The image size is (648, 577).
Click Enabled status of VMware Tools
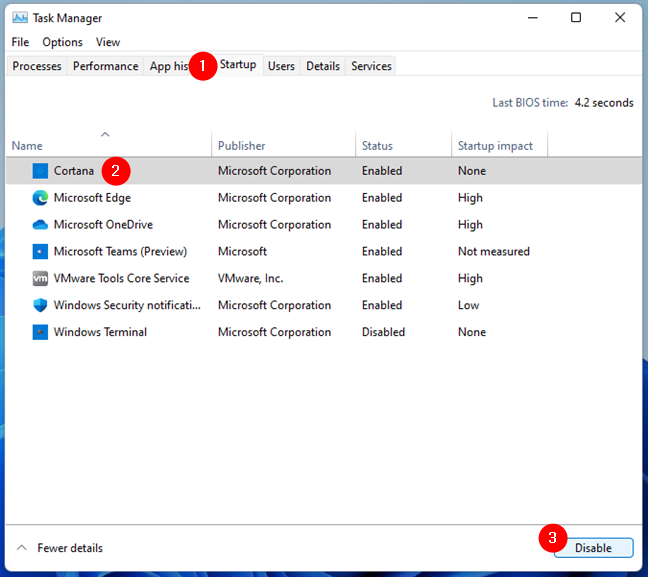pos(382,278)
